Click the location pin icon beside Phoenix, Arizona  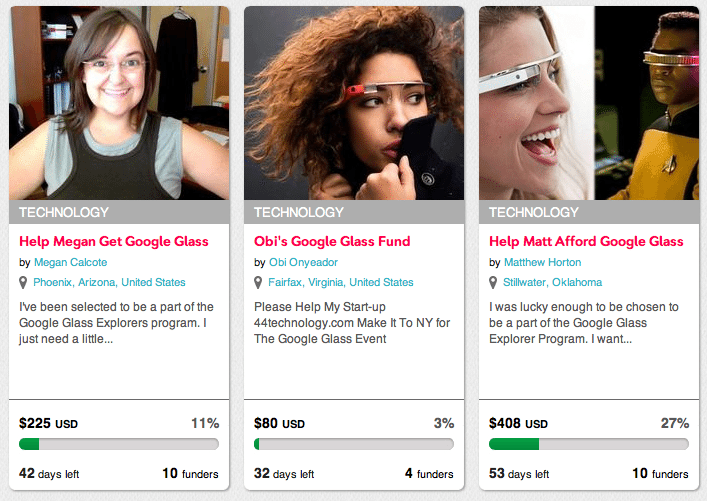(24, 283)
